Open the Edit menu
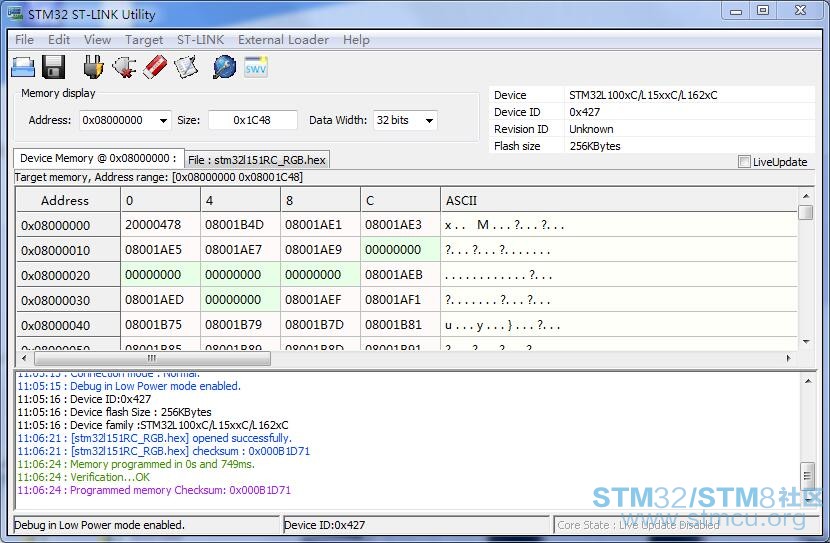This screenshot has width=830, height=543. (x=59, y=40)
